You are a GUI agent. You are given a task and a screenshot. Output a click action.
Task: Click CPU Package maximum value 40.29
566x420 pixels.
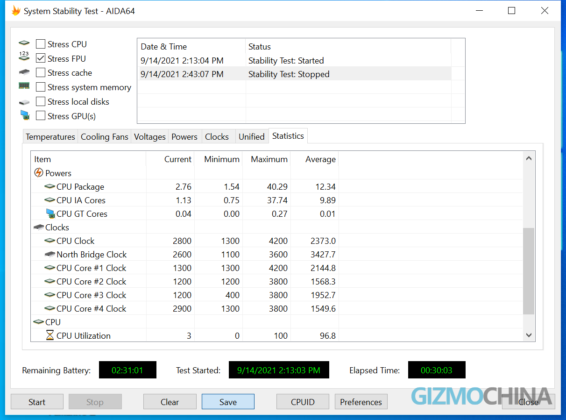(x=277, y=187)
